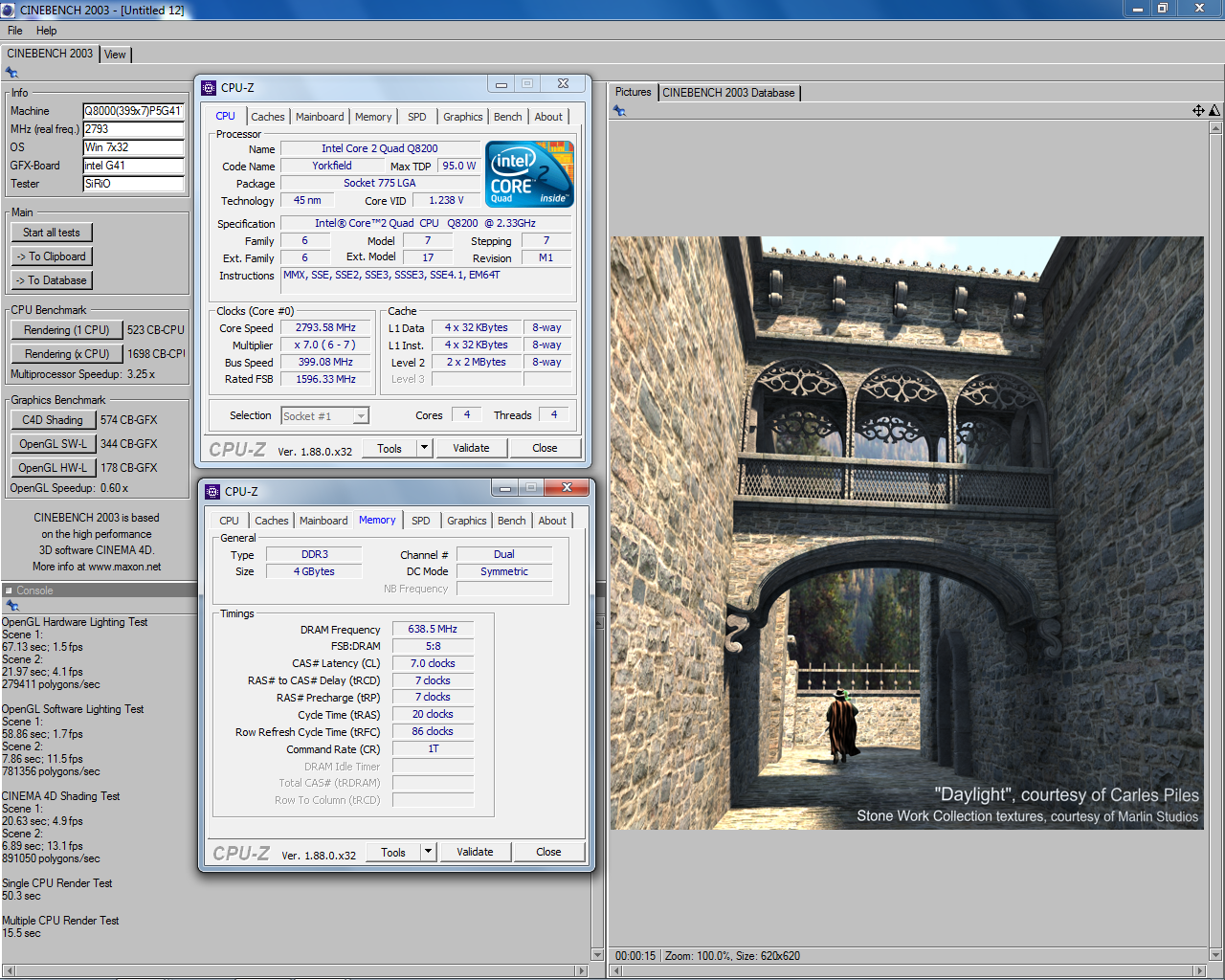Open the Help menu
Image resolution: width=1225 pixels, height=980 pixels.
tap(46, 31)
